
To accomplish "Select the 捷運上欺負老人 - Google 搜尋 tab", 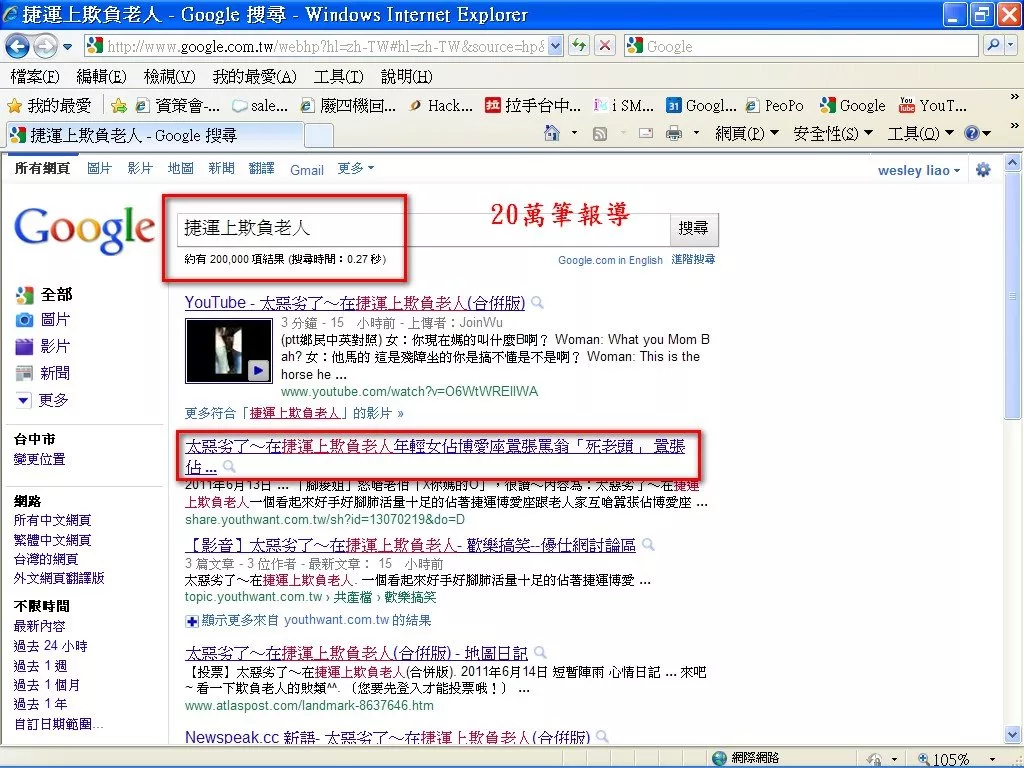I will tap(155, 135).
